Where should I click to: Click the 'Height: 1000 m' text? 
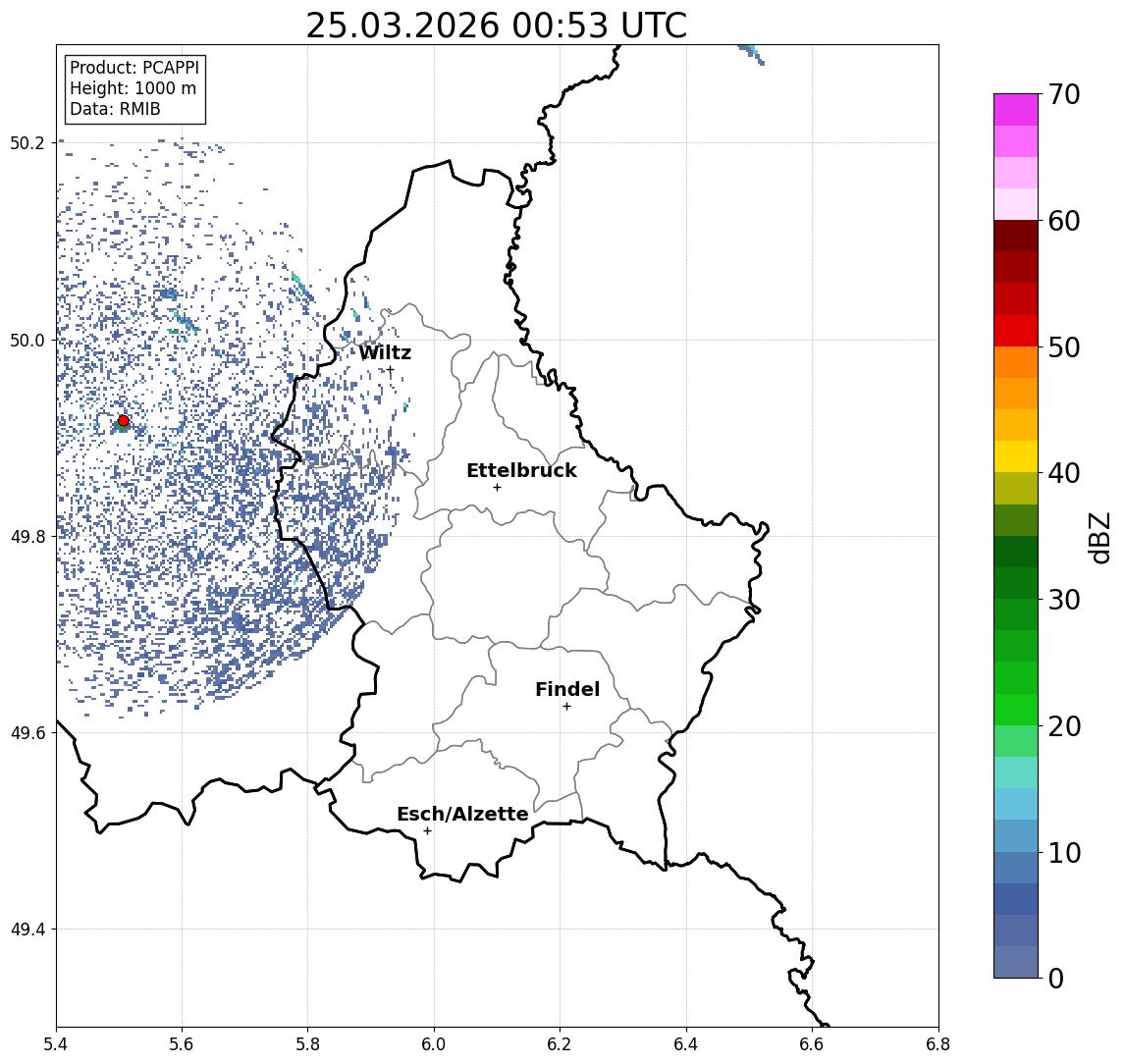[x=133, y=88]
